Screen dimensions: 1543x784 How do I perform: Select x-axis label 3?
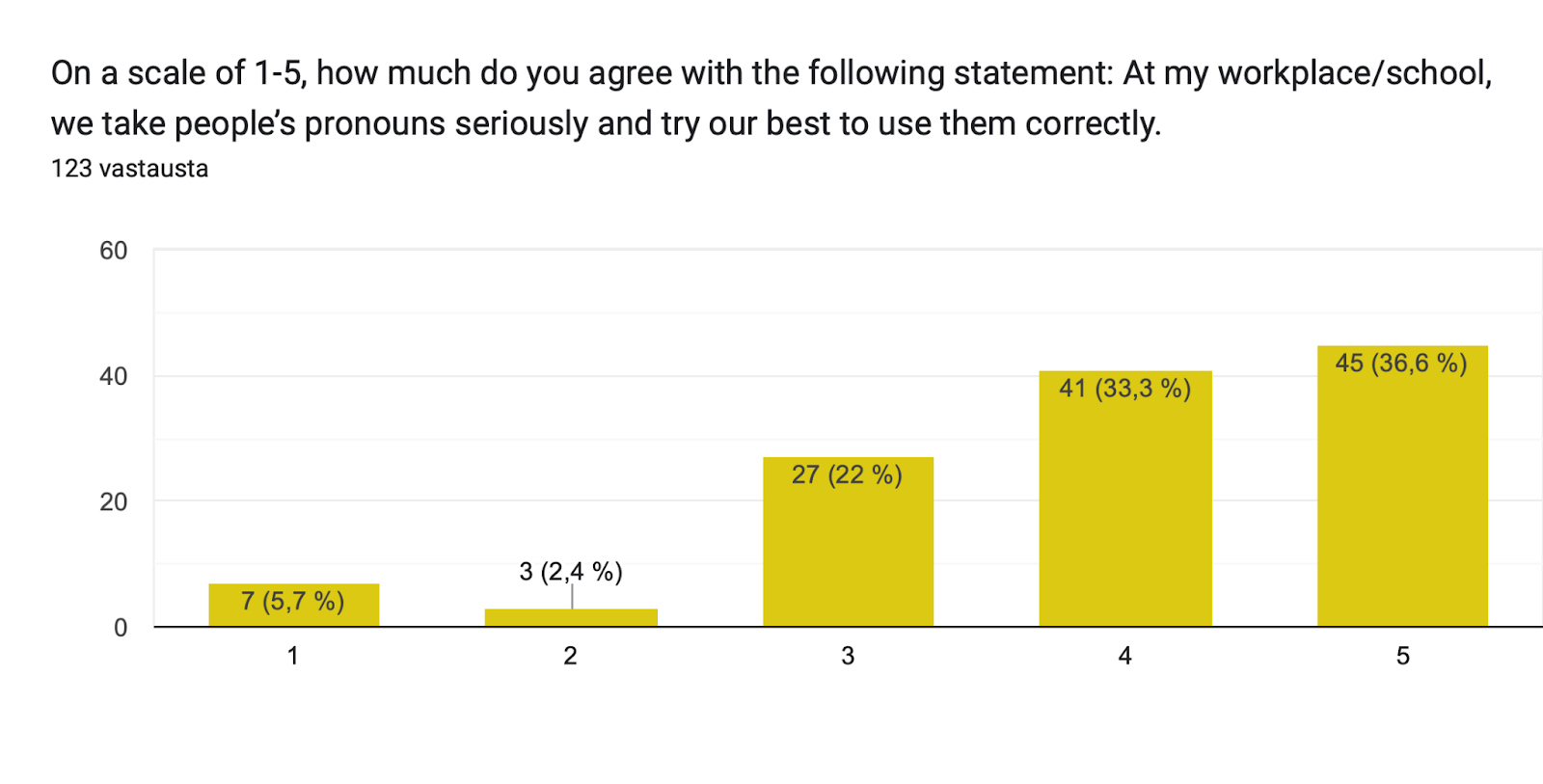pos(848,657)
